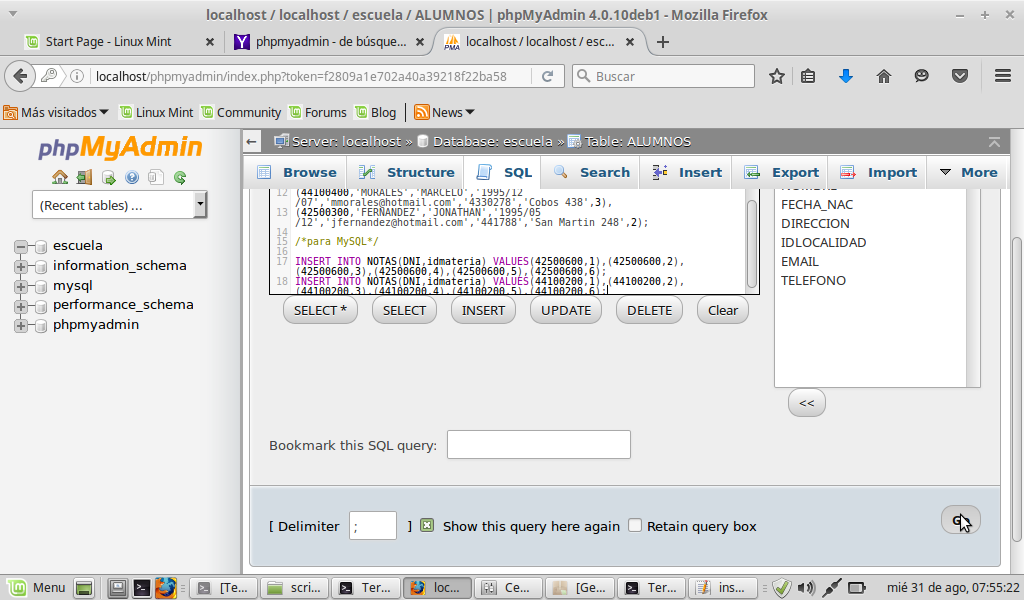Click the phpMyAdmin Home icon in sidebar

[x=60, y=178]
